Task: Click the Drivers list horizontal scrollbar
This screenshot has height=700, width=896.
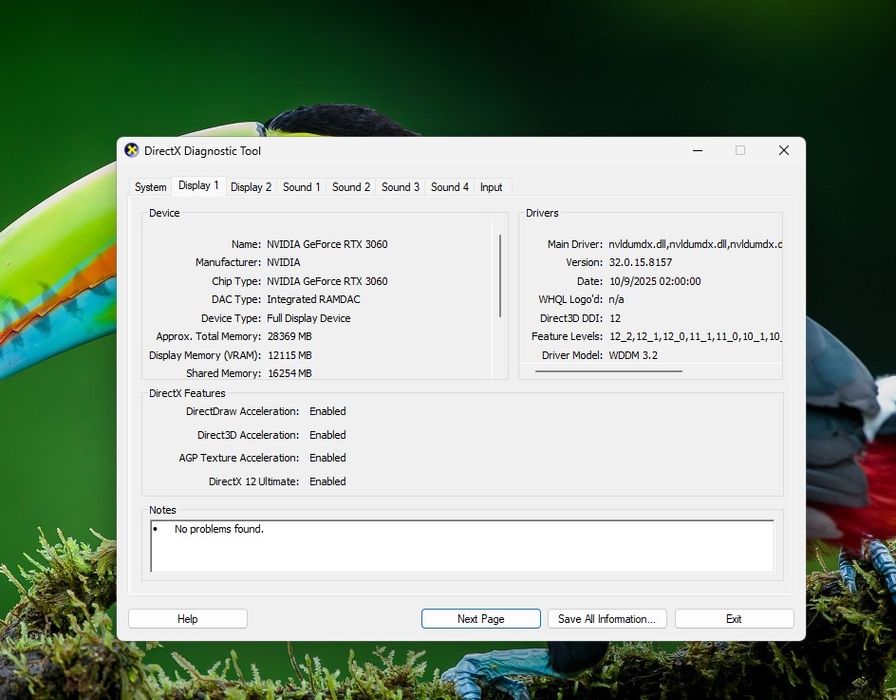Action: pos(609,371)
